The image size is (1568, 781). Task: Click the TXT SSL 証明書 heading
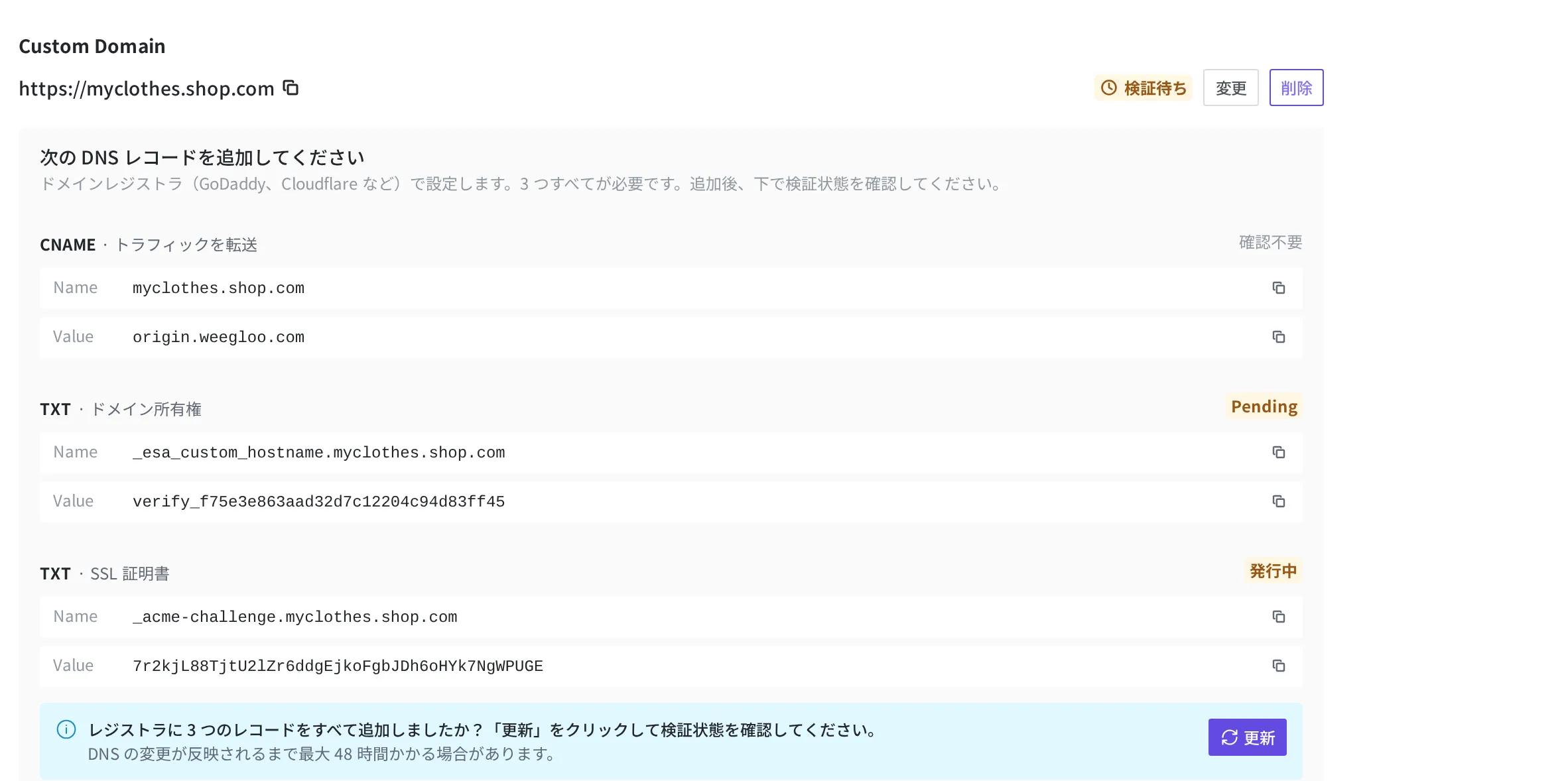[x=105, y=573]
